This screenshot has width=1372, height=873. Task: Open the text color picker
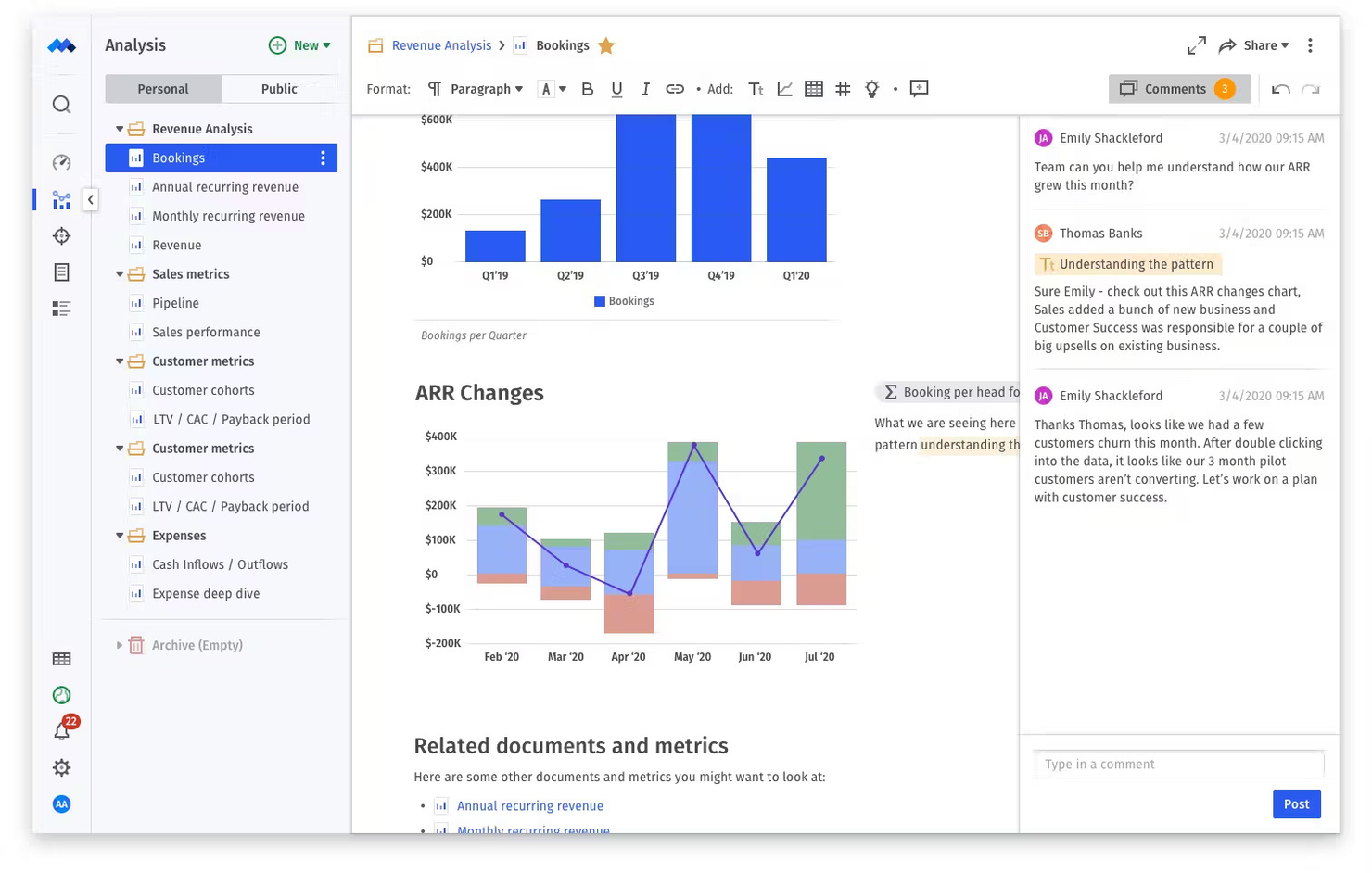[547, 89]
